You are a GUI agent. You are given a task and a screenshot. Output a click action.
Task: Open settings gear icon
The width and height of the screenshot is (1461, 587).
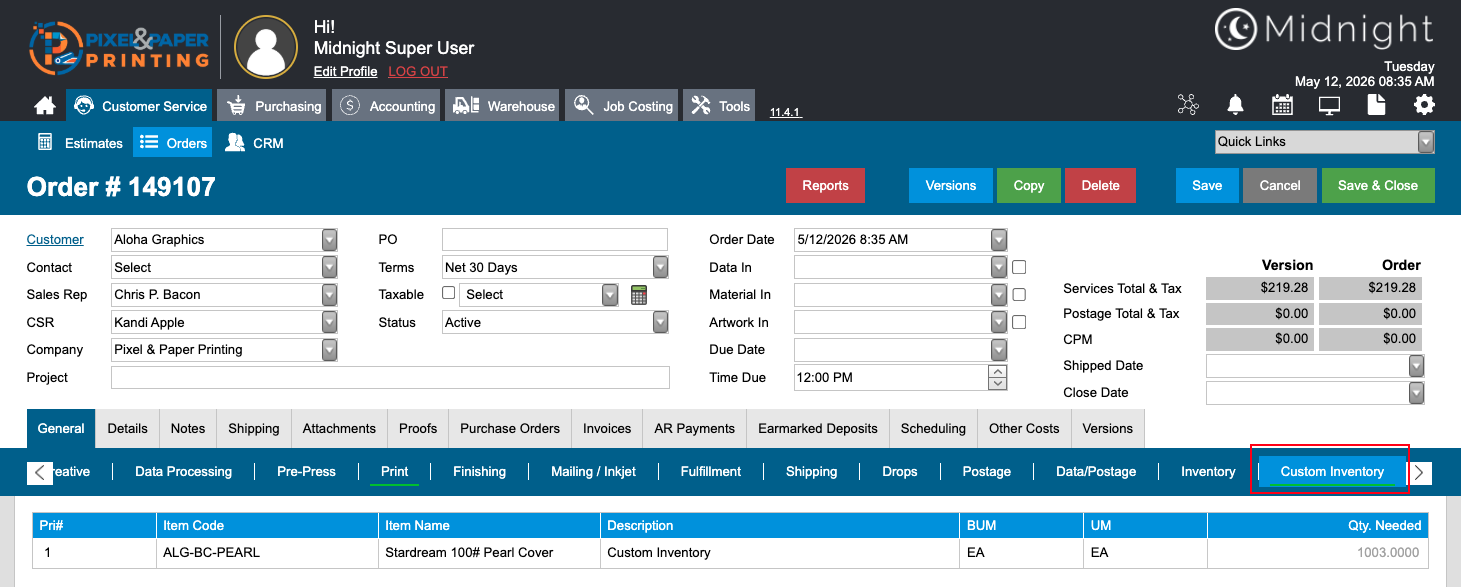click(x=1424, y=105)
